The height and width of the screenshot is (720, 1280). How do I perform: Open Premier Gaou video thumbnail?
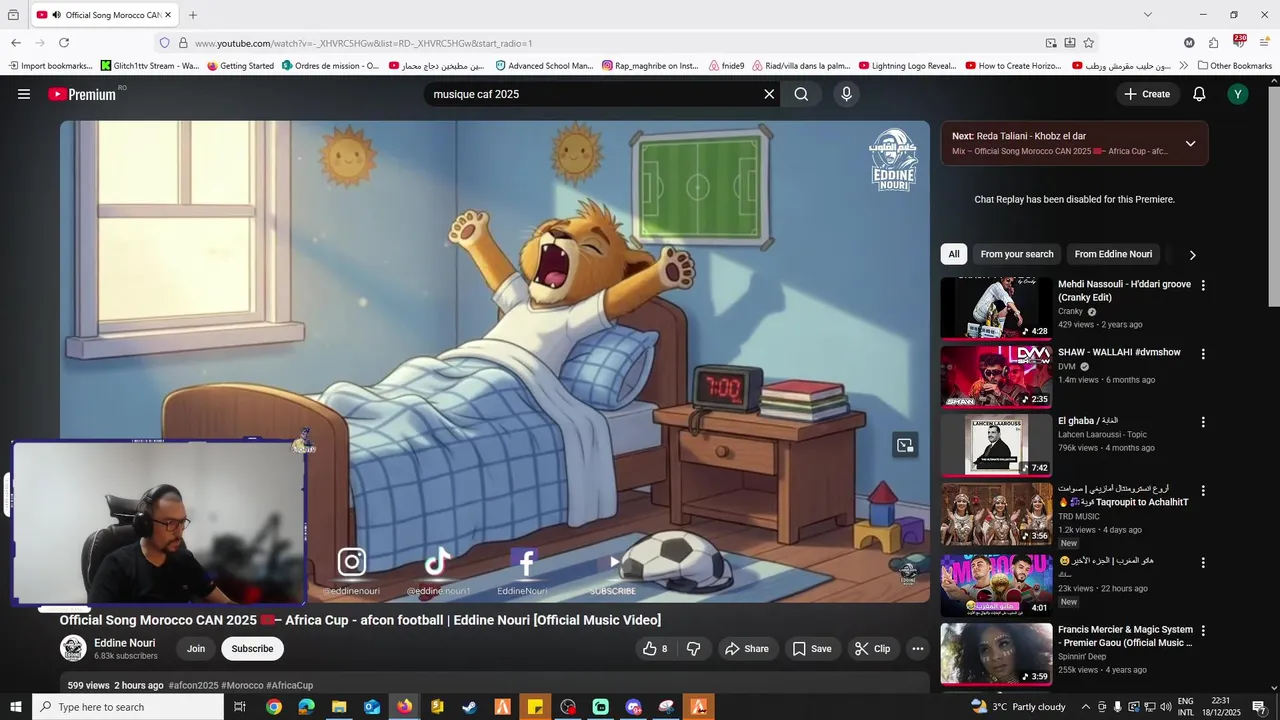tap(996, 654)
